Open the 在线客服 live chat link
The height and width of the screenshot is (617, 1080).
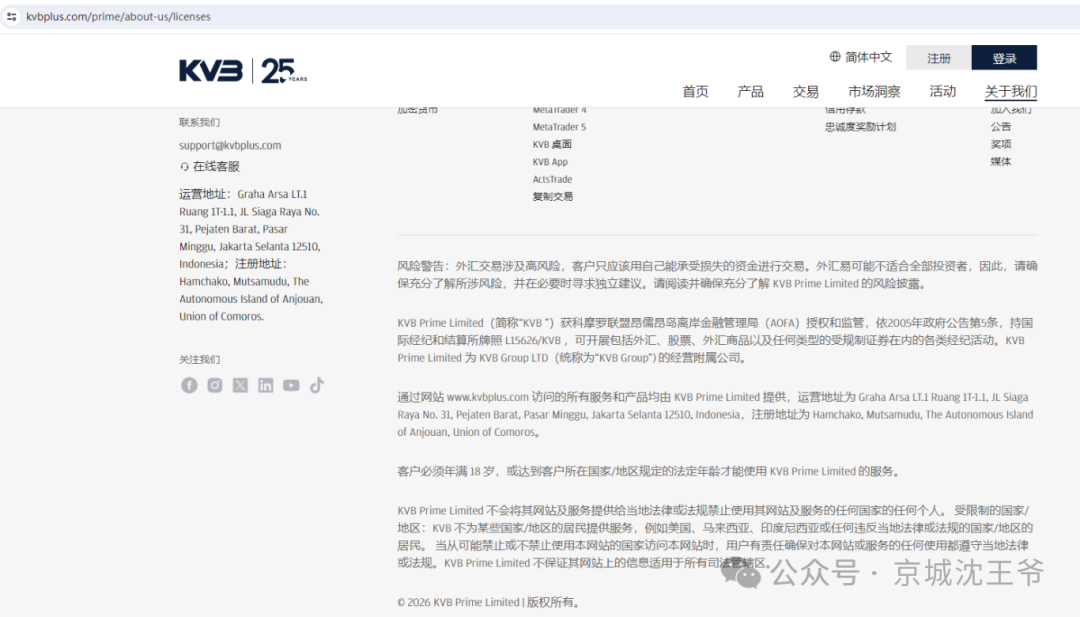(x=215, y=167)
